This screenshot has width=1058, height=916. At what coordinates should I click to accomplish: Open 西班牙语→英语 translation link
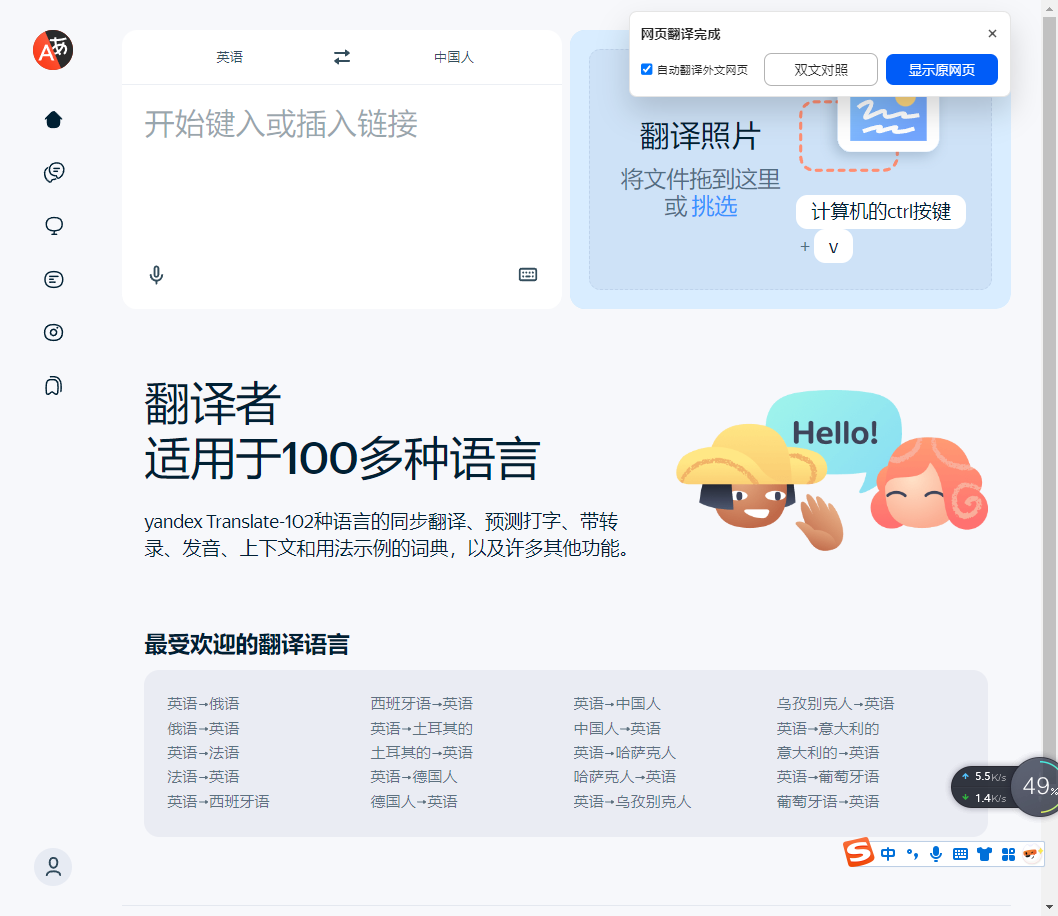click(x=422, y=704)
